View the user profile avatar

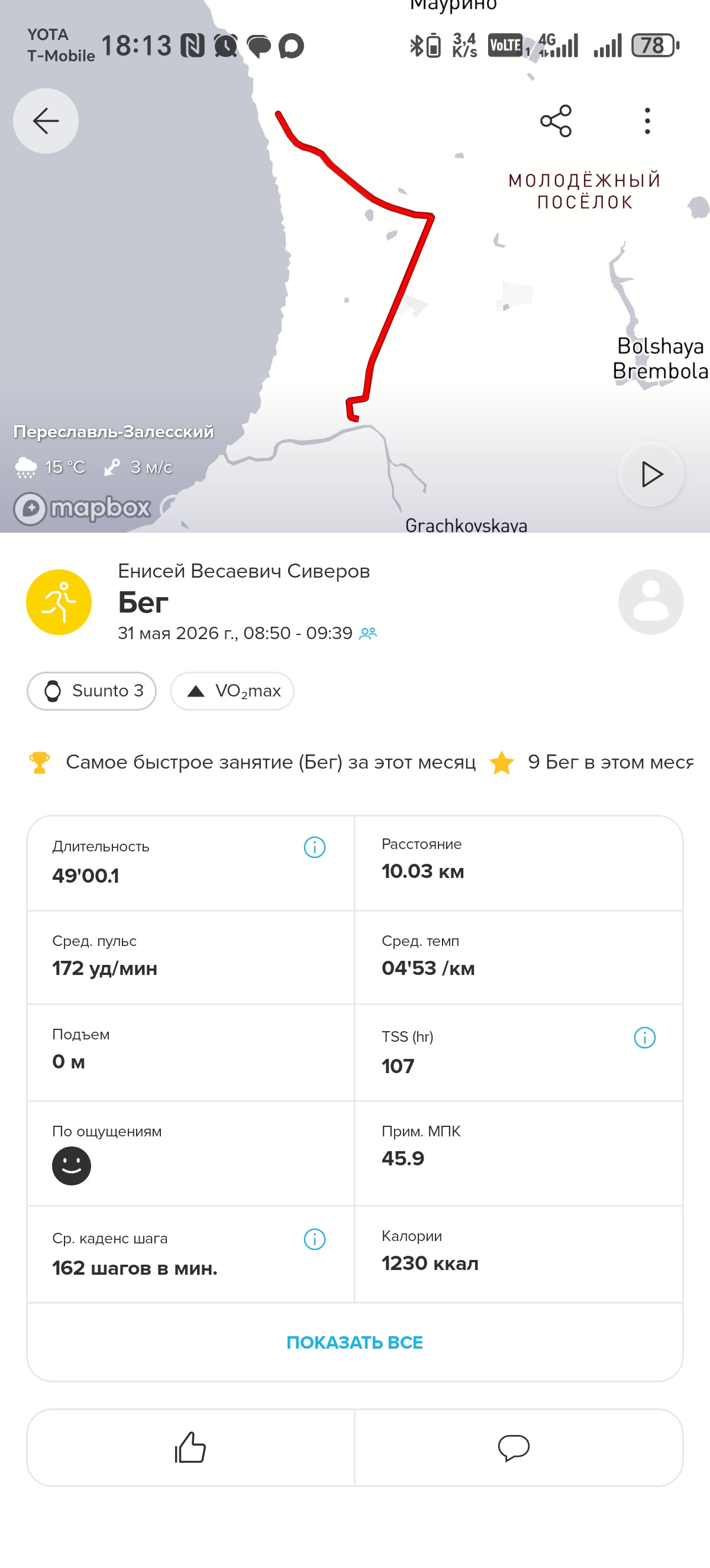[651, 602]
